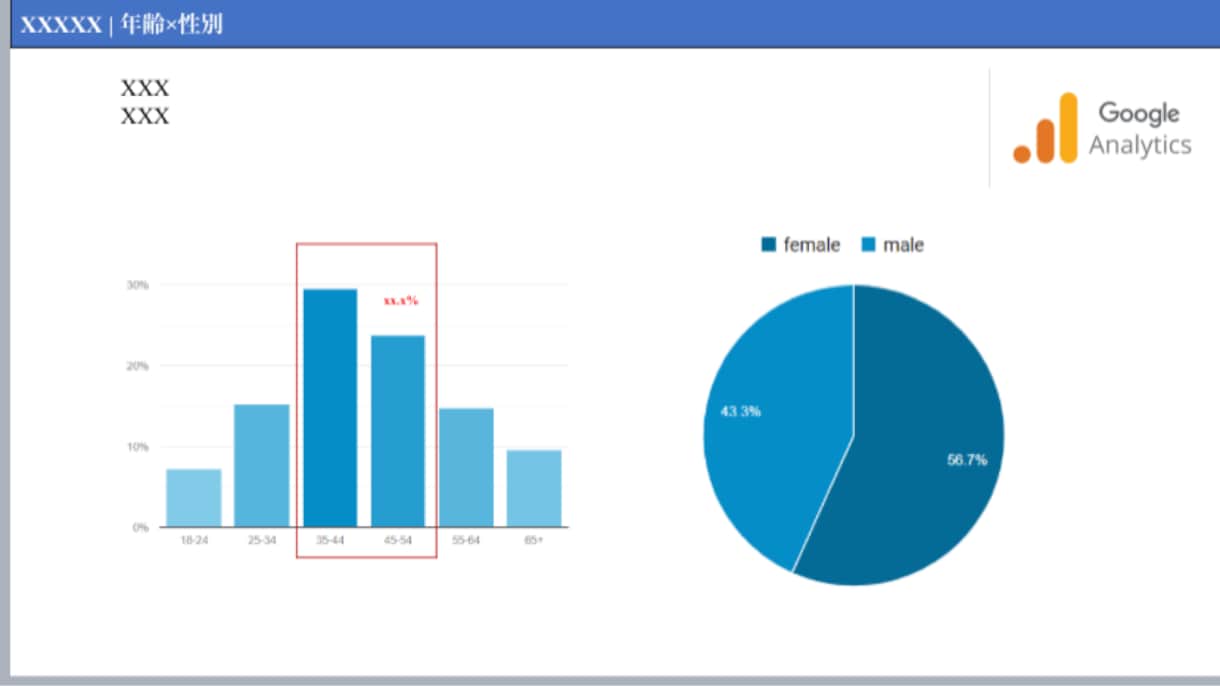Click the "male" legend label
The image size is (1220, 686).
click(903, 245)
